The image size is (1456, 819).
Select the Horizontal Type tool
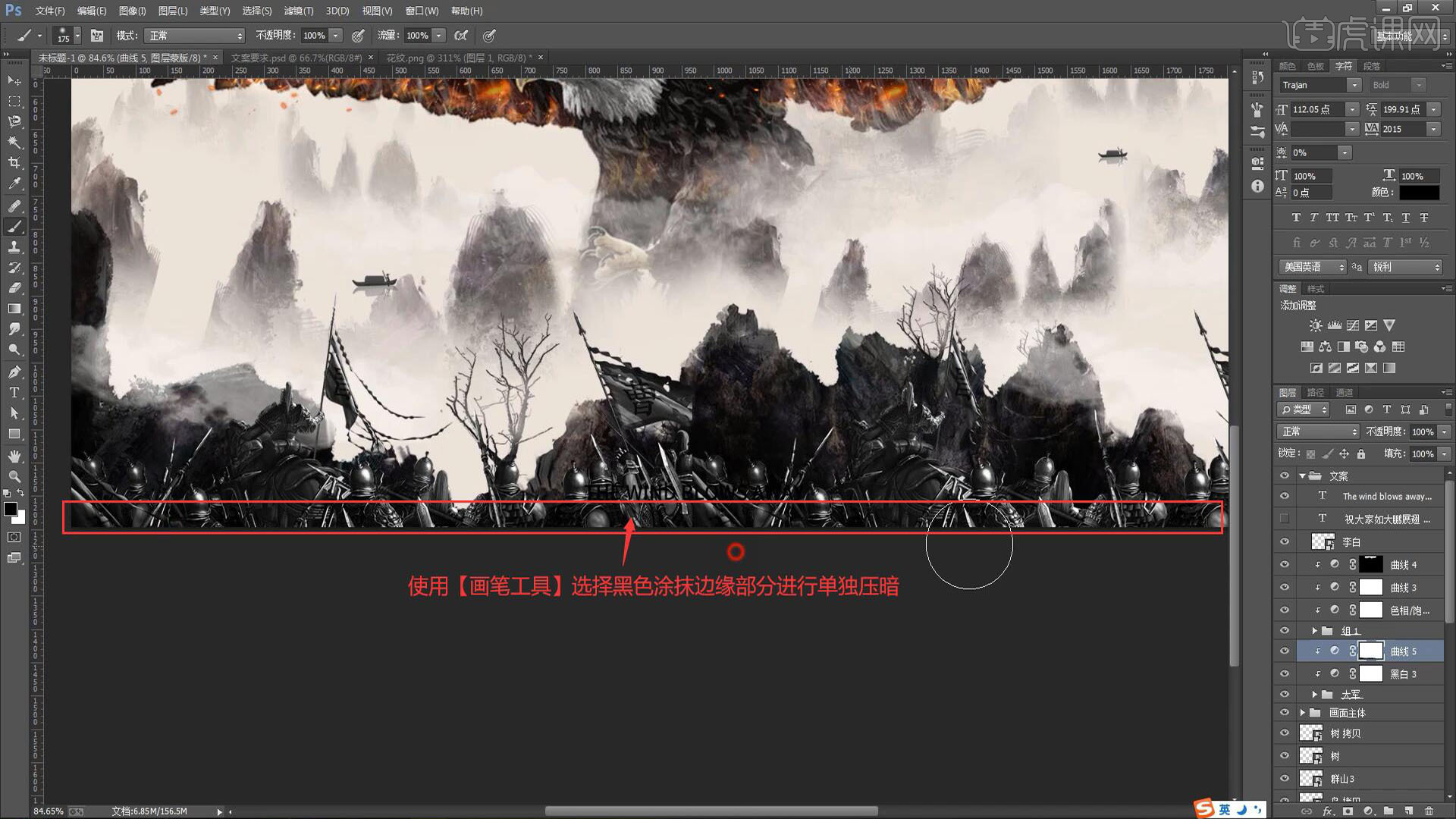click(x=14, y=392)
